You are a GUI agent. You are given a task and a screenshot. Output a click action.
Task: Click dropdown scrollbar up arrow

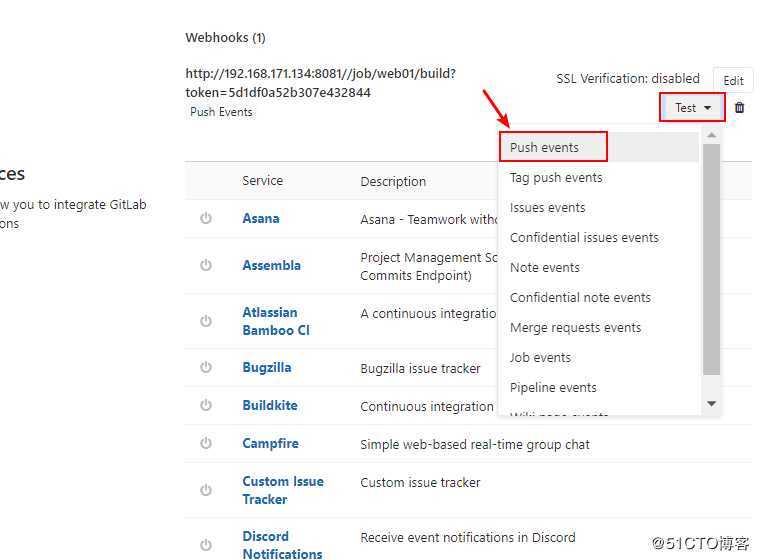(711, 136)
